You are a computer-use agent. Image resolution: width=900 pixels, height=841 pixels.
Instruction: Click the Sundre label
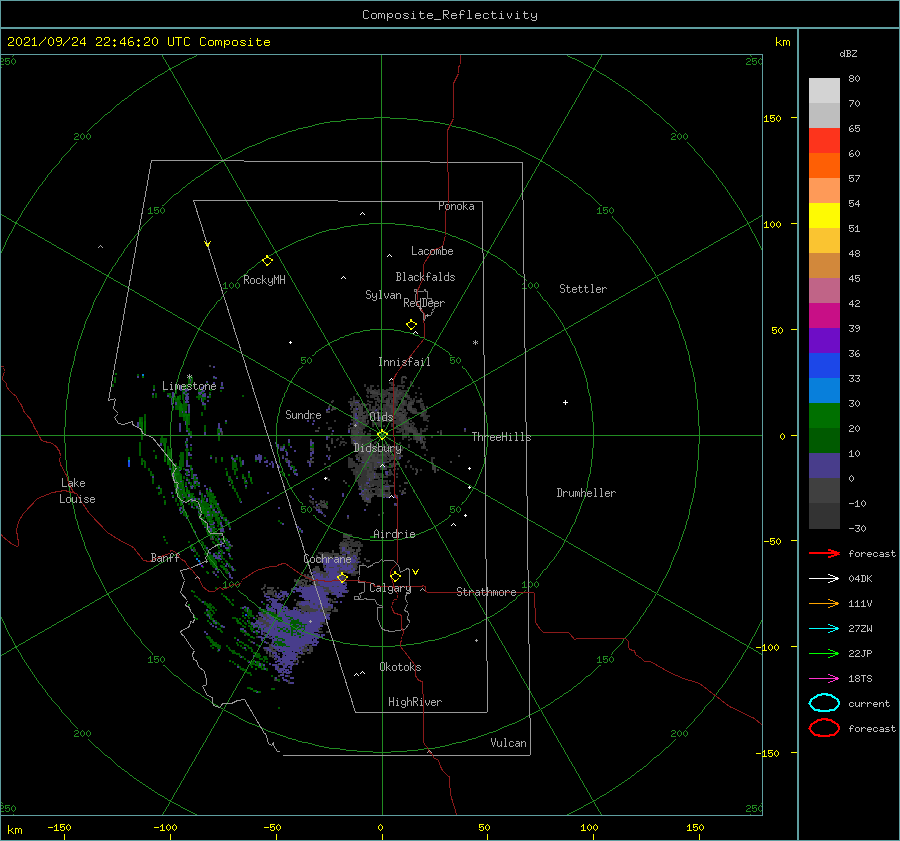tap(303, 414)
